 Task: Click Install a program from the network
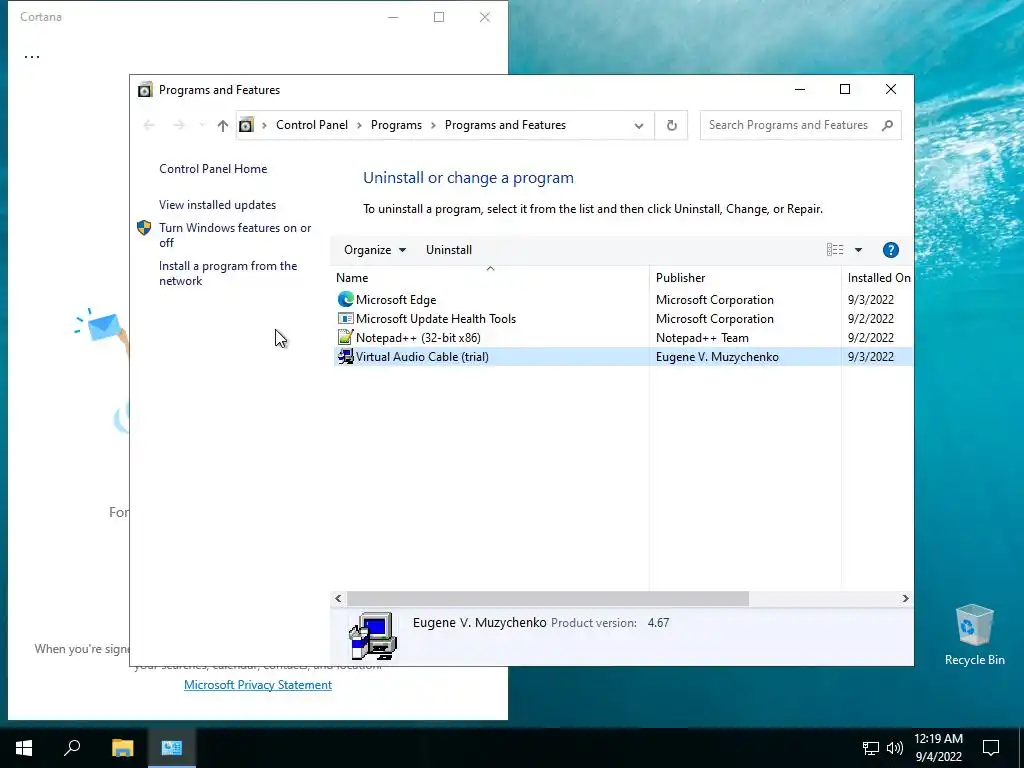(x=228, y=274)
